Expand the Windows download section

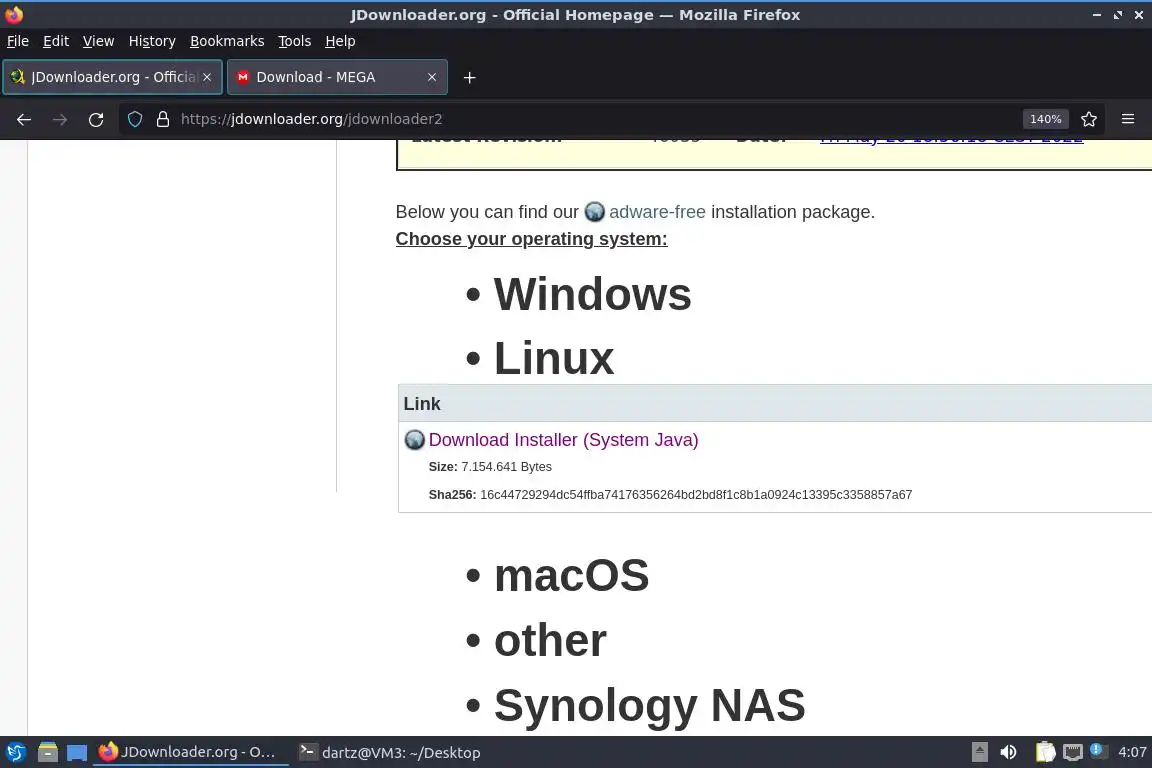592,294
